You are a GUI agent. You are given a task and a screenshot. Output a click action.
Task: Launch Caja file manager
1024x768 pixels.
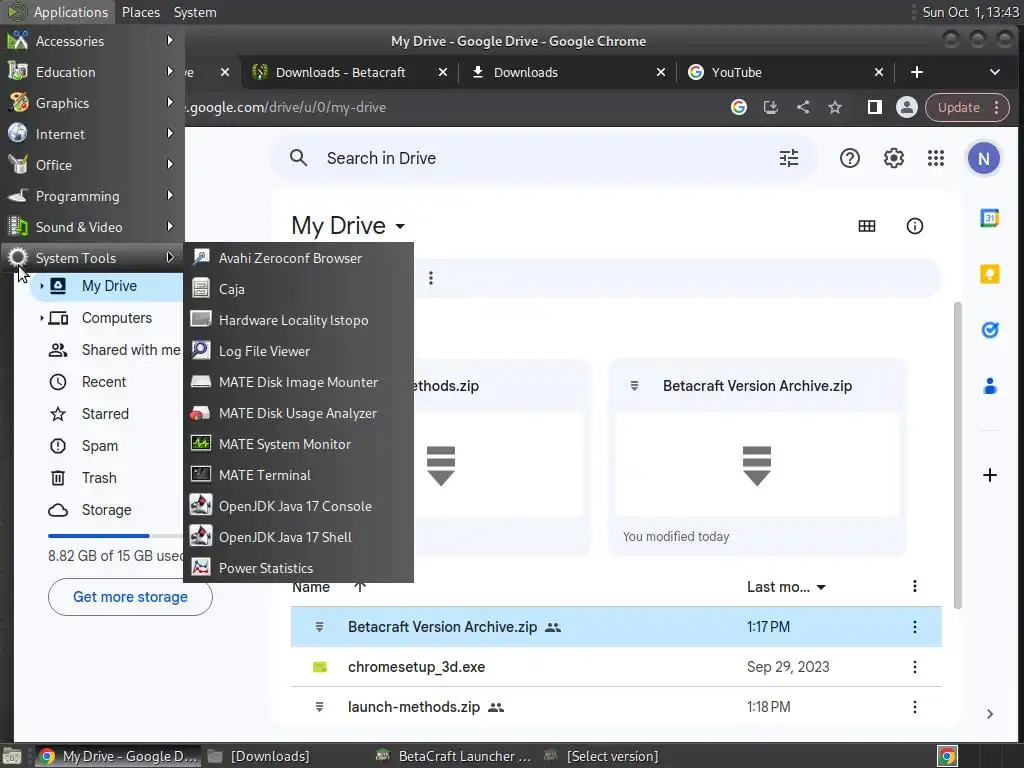tap(298, 289)
